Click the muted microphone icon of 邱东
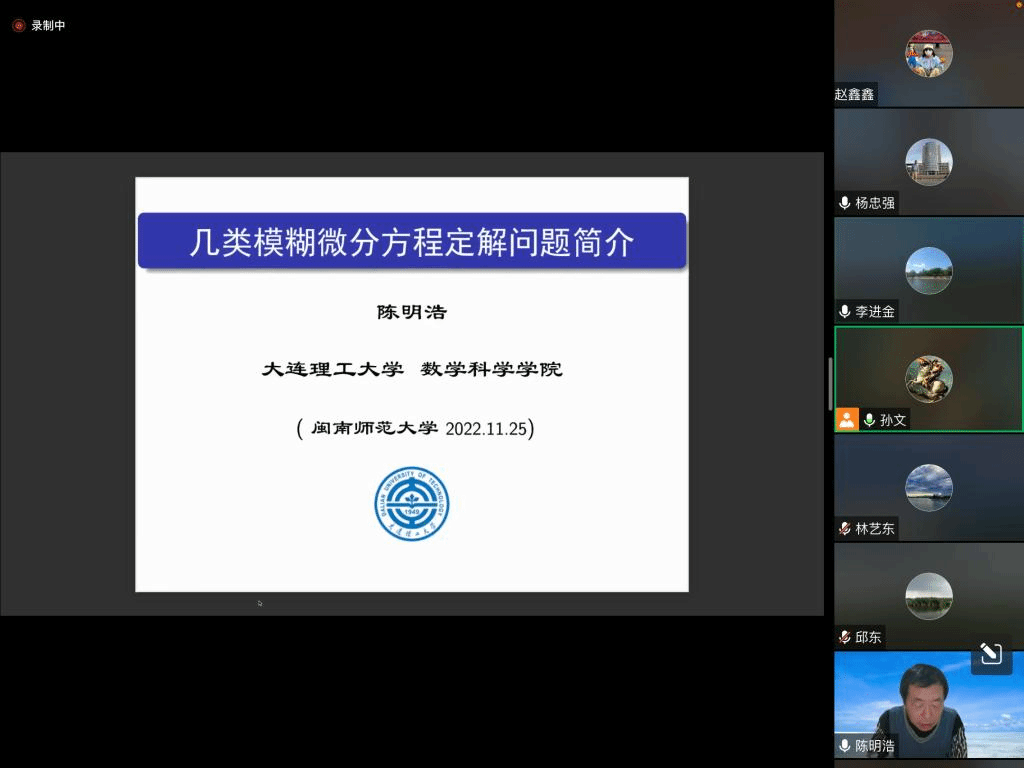 [x=845, y=637]
